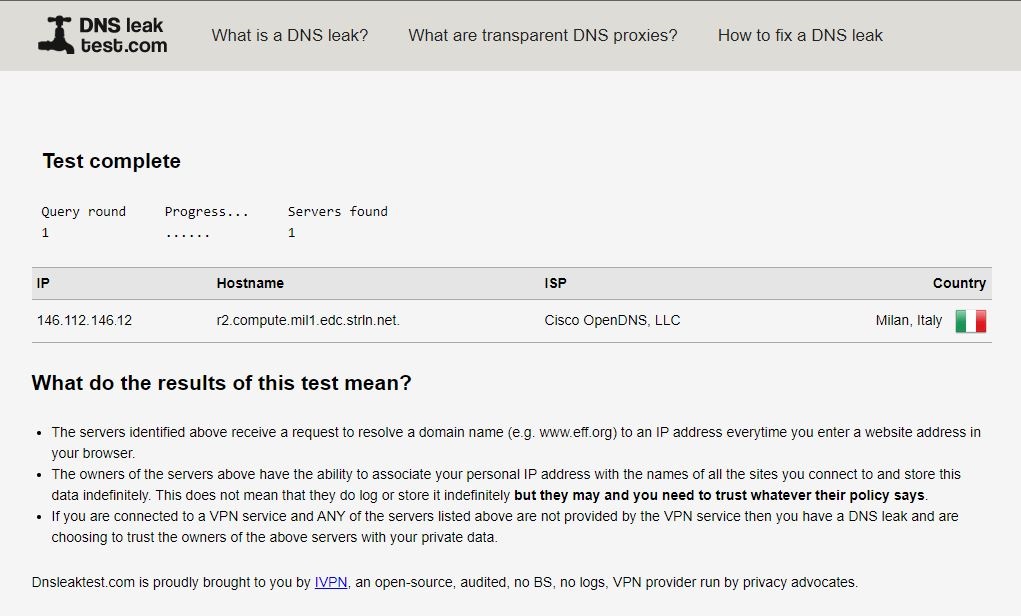Click the ISP column header
Screen dimensions: 1021x616
tap(555, 283)
